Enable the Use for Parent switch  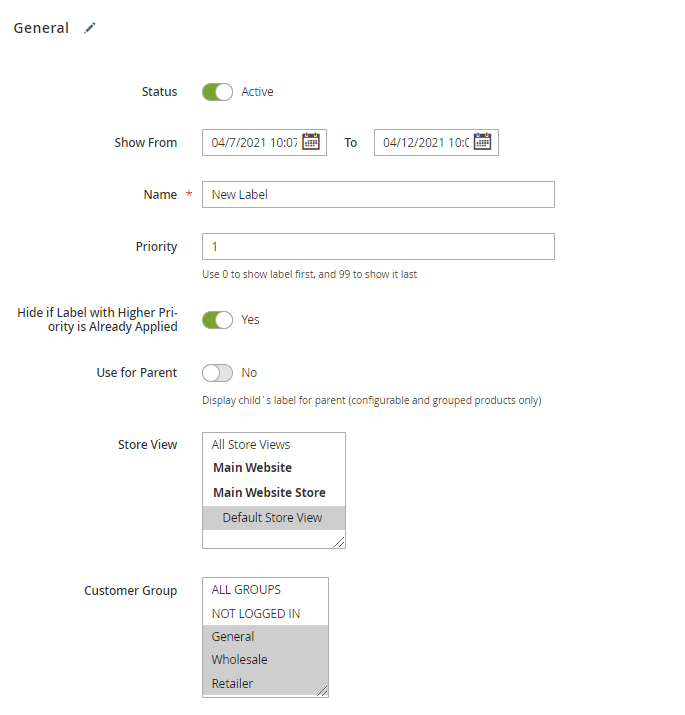pos(218,373)
